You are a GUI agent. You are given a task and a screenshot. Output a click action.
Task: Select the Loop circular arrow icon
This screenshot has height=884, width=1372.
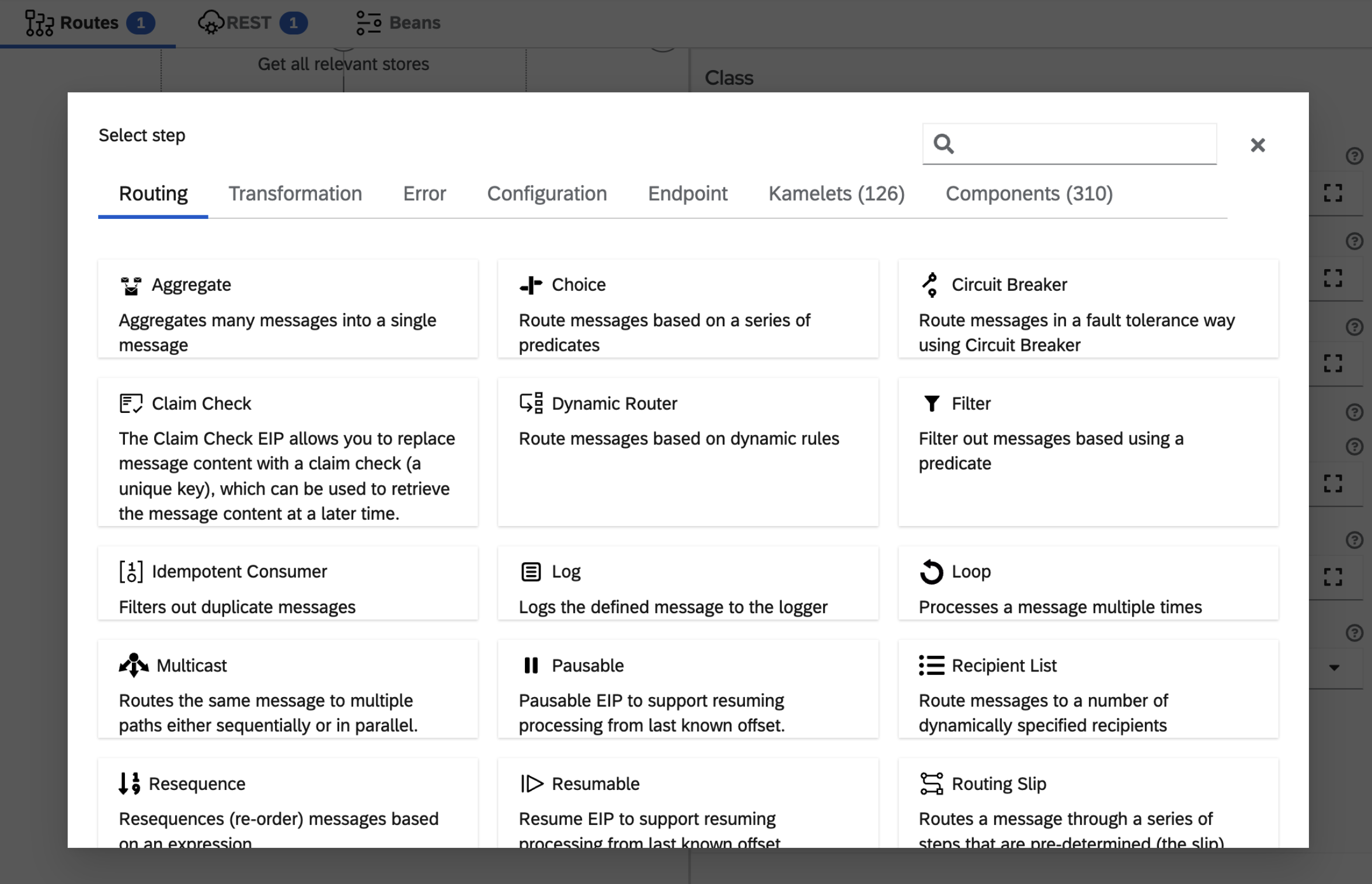[x=931, y=572]
